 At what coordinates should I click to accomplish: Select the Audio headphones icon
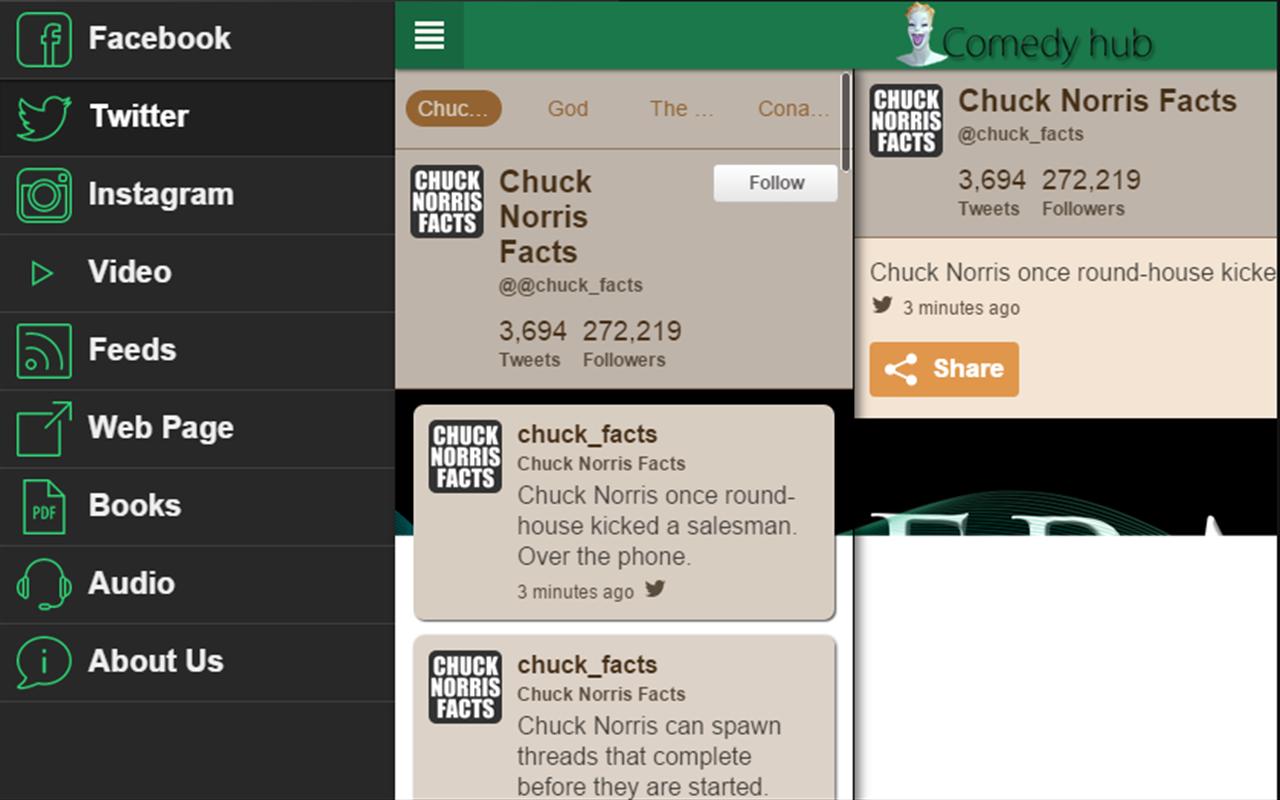tap(44, 584)
